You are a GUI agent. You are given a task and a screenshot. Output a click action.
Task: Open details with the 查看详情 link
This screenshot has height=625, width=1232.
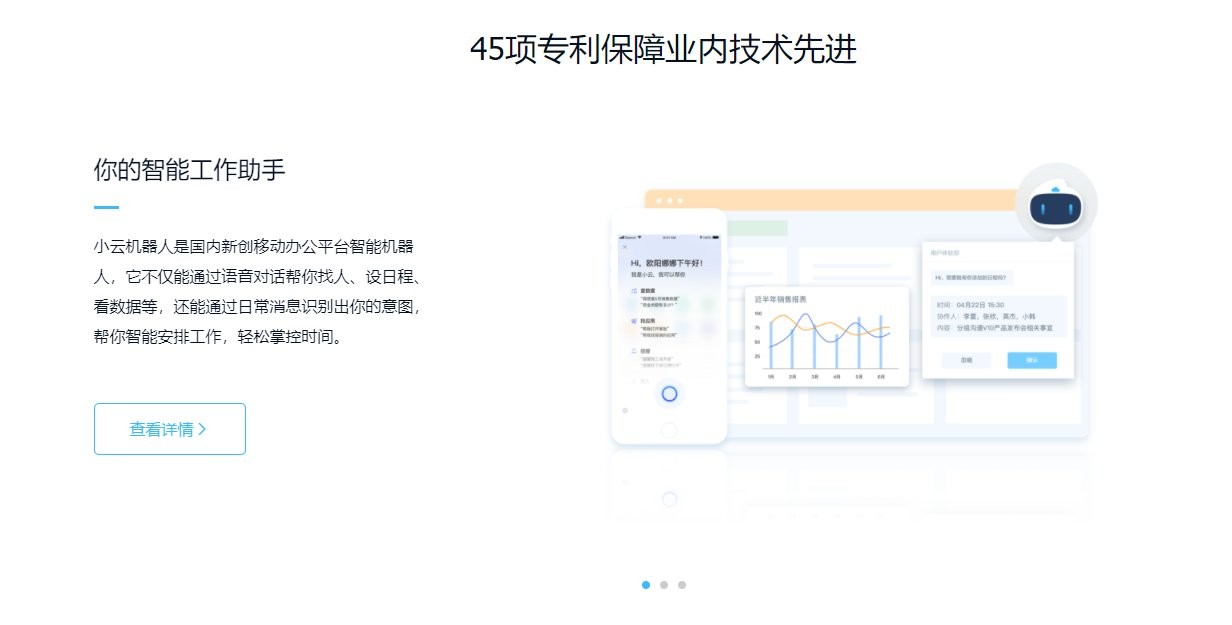(169, 428)
